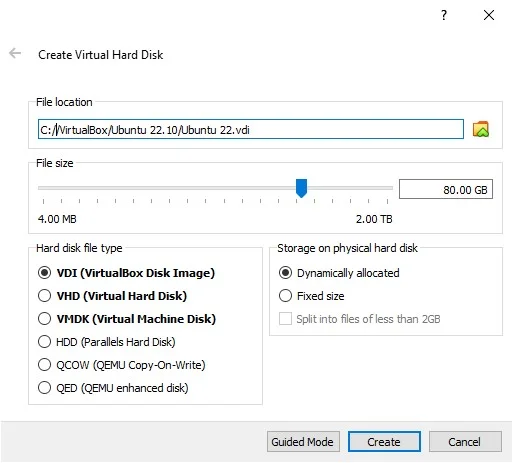Click the Guided Mode button
Screen dimensions: 513x463
[x=303, y=442]
